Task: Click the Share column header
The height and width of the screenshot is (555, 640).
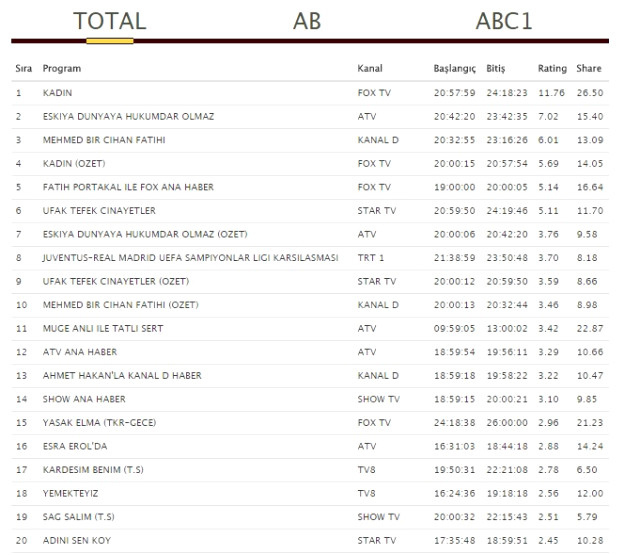Action: 589,69
